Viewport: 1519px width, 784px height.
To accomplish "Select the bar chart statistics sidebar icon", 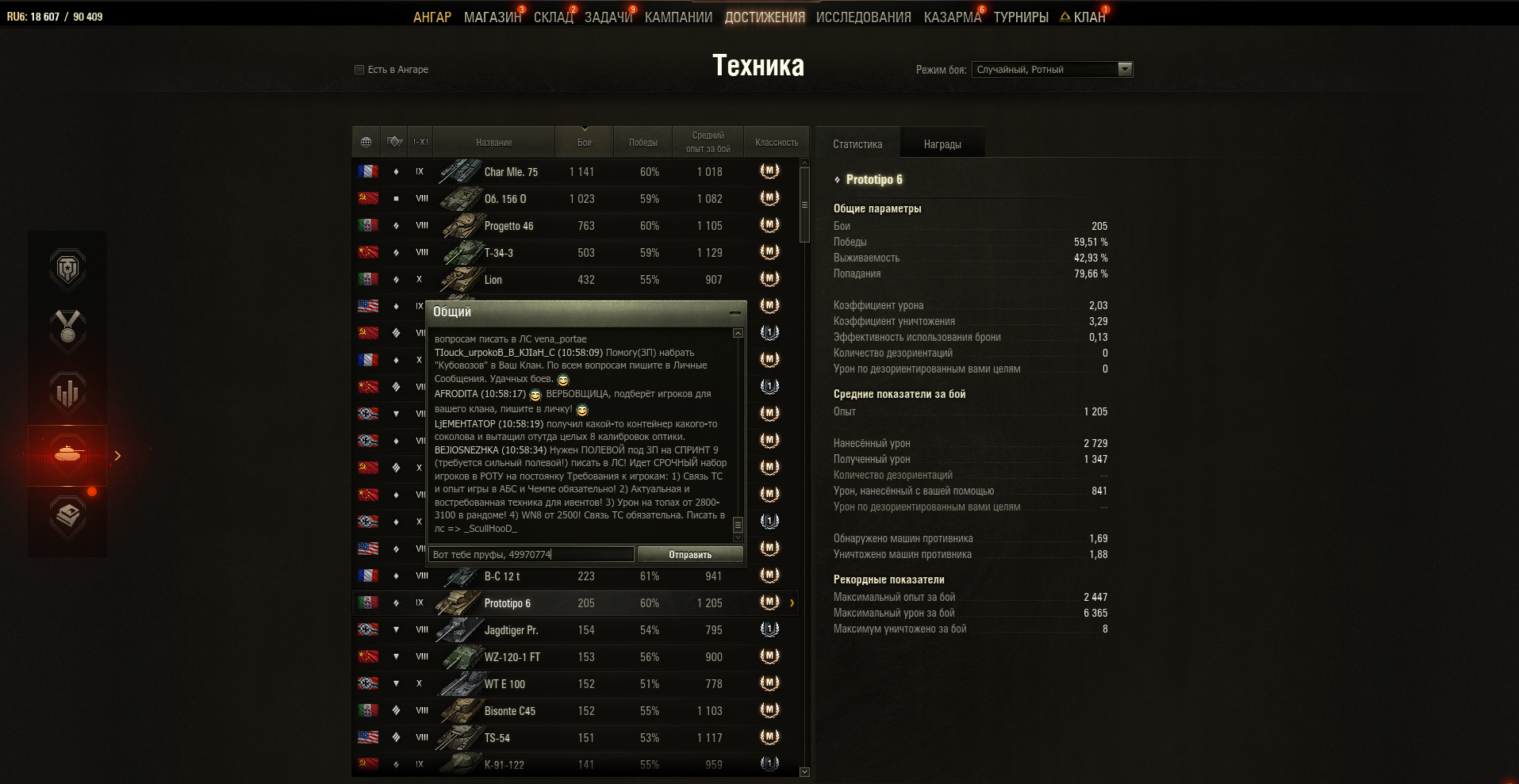I will pyautogui.click(x=67, y=392).
